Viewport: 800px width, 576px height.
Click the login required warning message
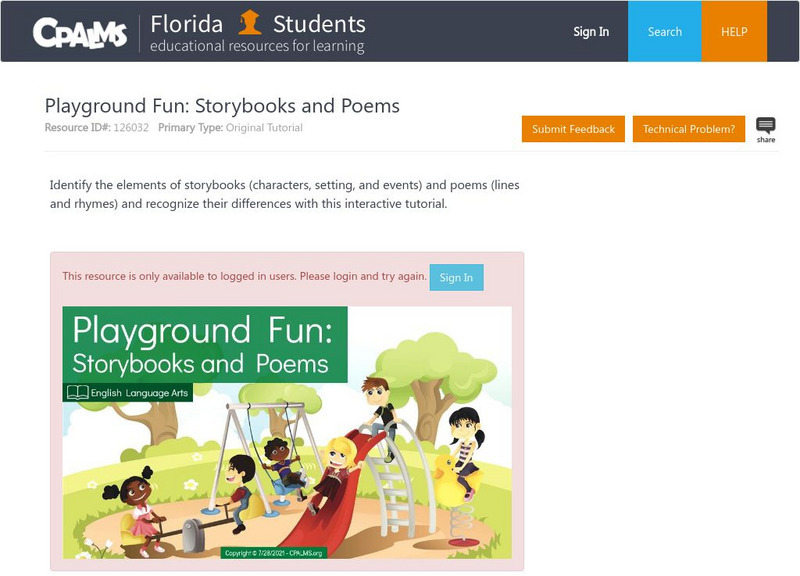[x=244, y=276]
